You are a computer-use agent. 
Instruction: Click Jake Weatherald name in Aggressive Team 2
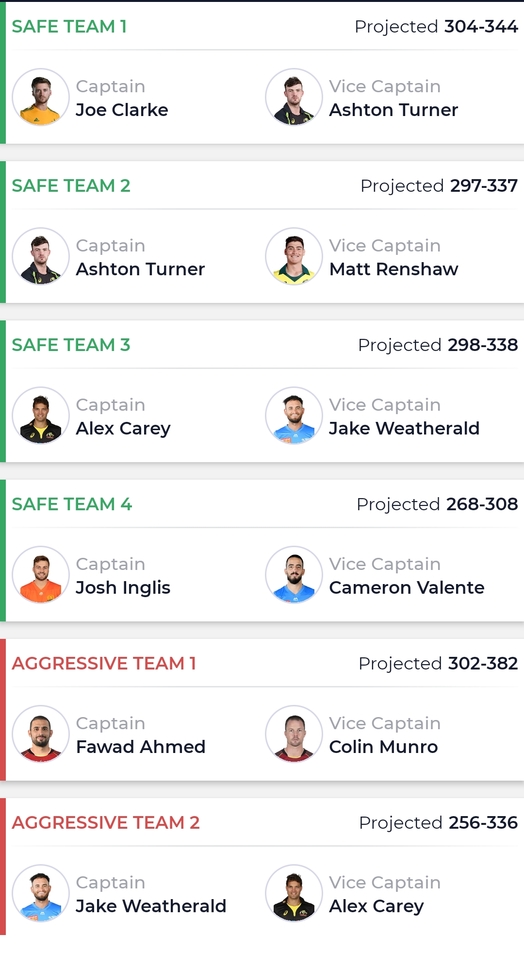point(151,906)
